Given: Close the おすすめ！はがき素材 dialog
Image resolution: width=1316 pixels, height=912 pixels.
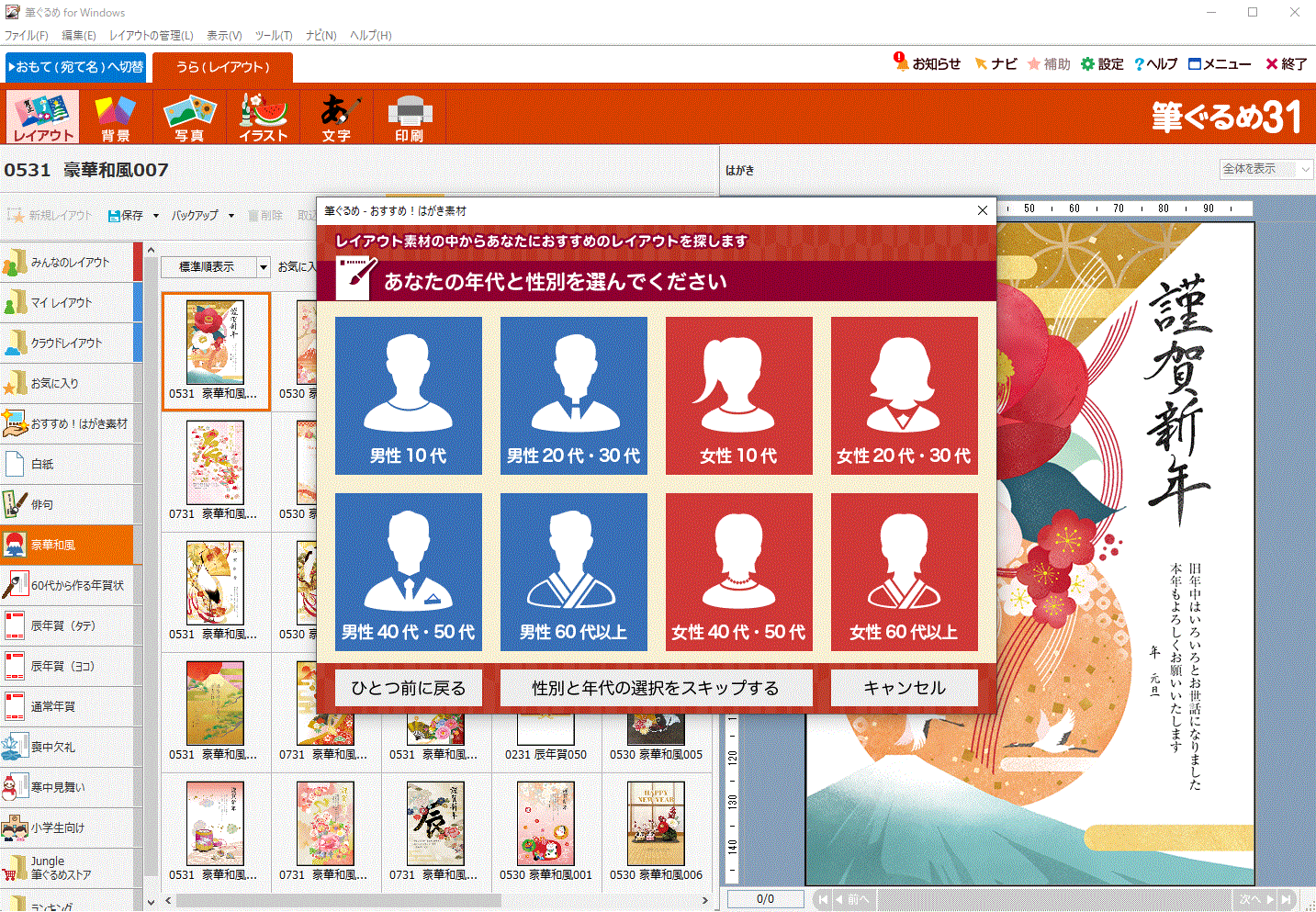Looking at the screenshot, I should [x=983, y=210].
